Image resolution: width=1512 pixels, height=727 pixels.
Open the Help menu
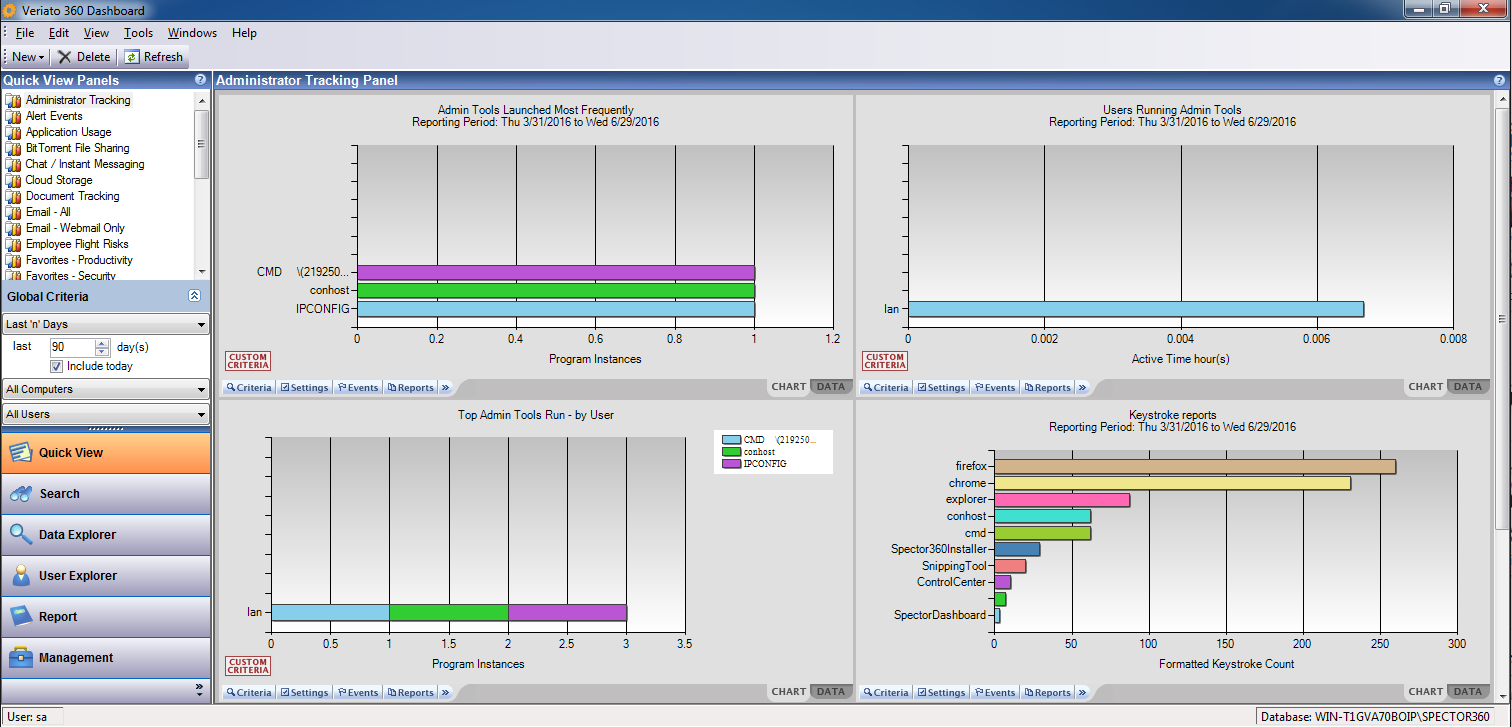click(244, 33)
